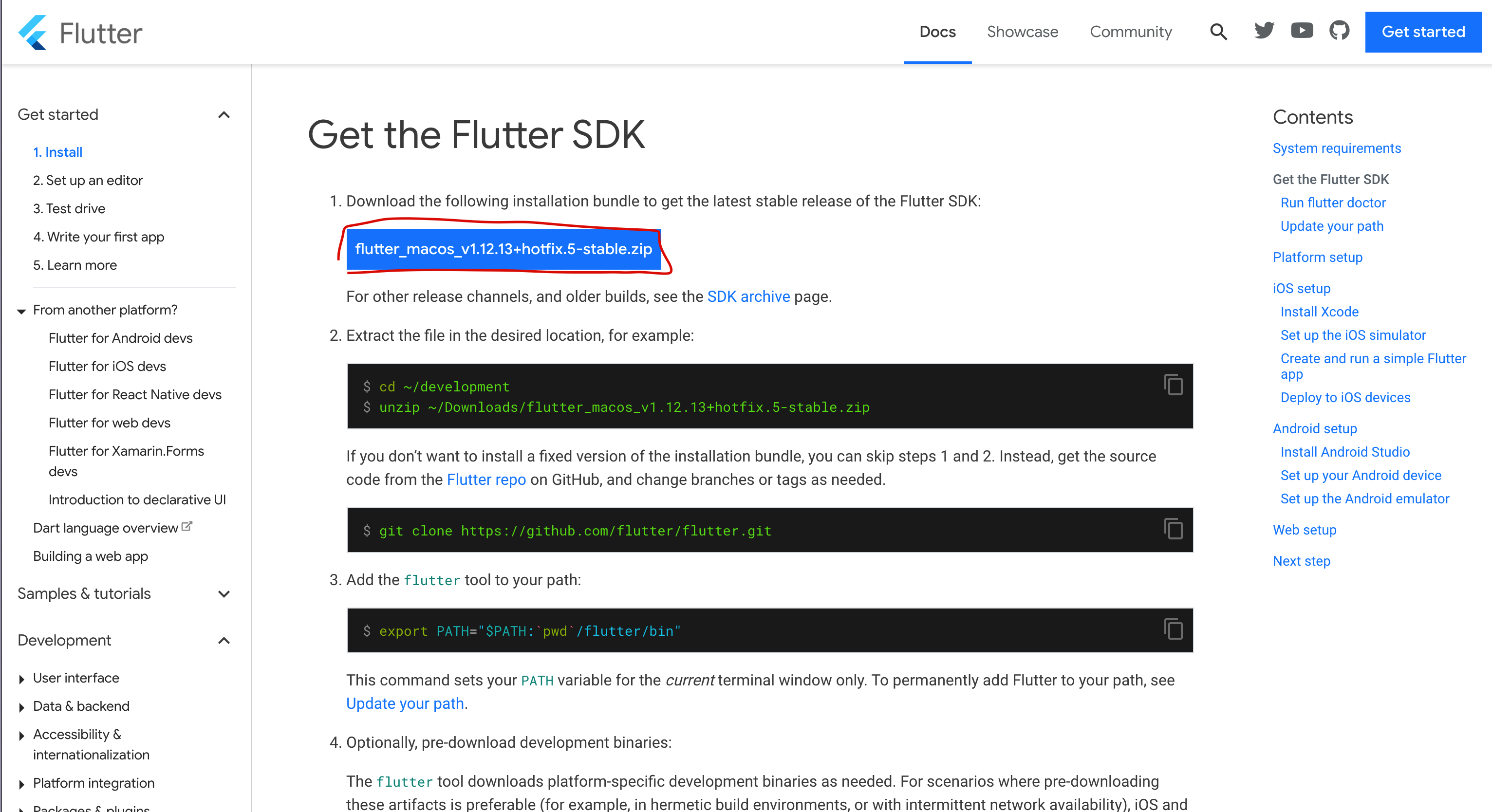Collapse the Get started sidebar section

[x=224, y=115]
